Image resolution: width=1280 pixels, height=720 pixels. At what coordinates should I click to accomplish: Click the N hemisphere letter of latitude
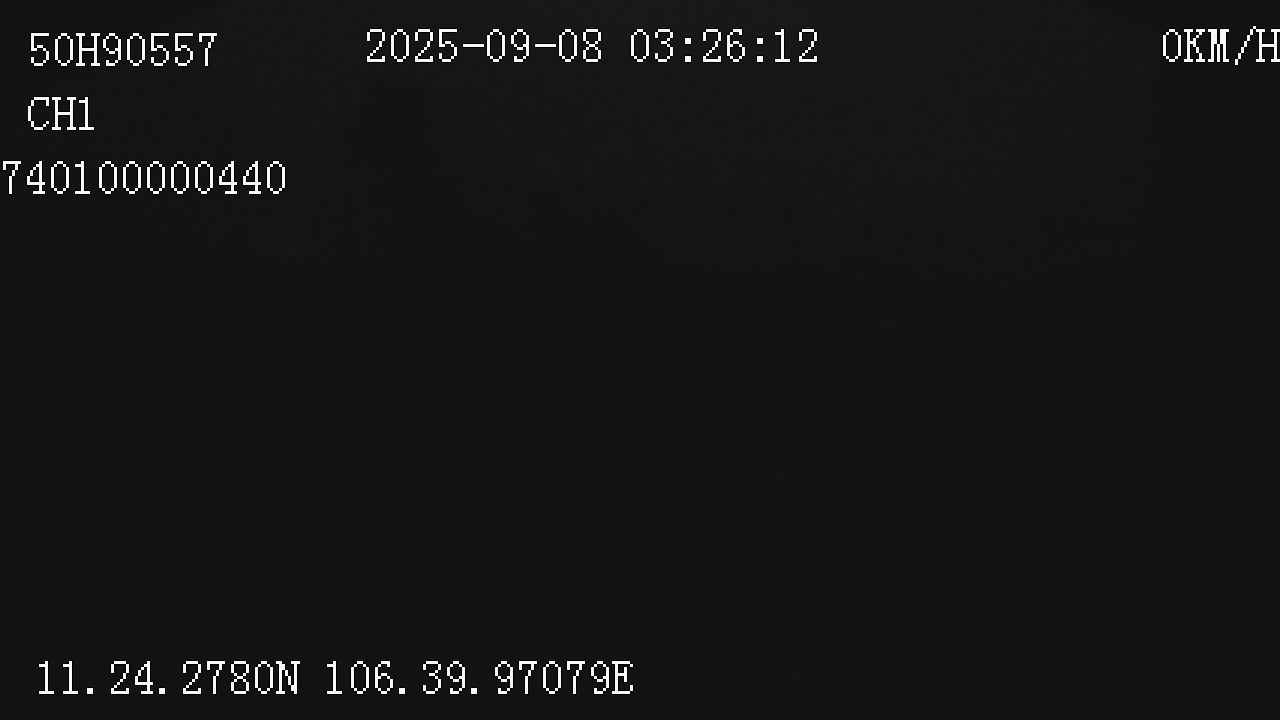pos(287,678)
